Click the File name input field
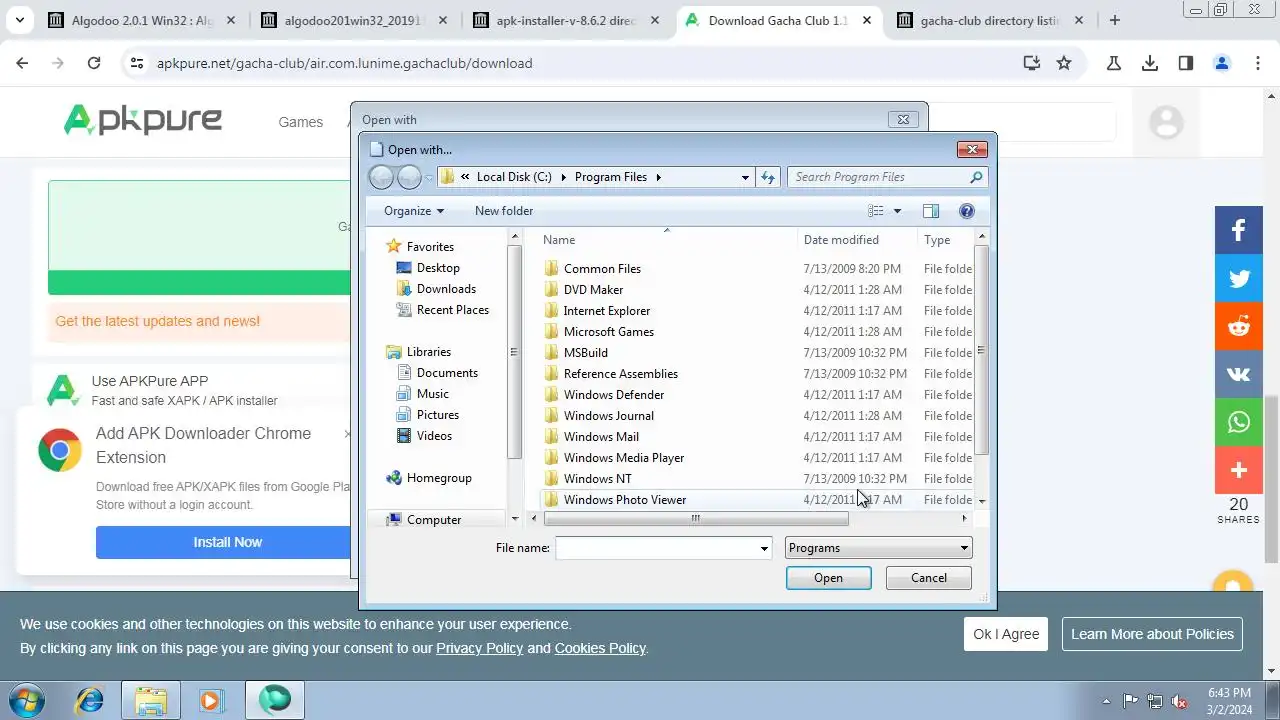1280x720 pixels. click(x=656, y=548)
